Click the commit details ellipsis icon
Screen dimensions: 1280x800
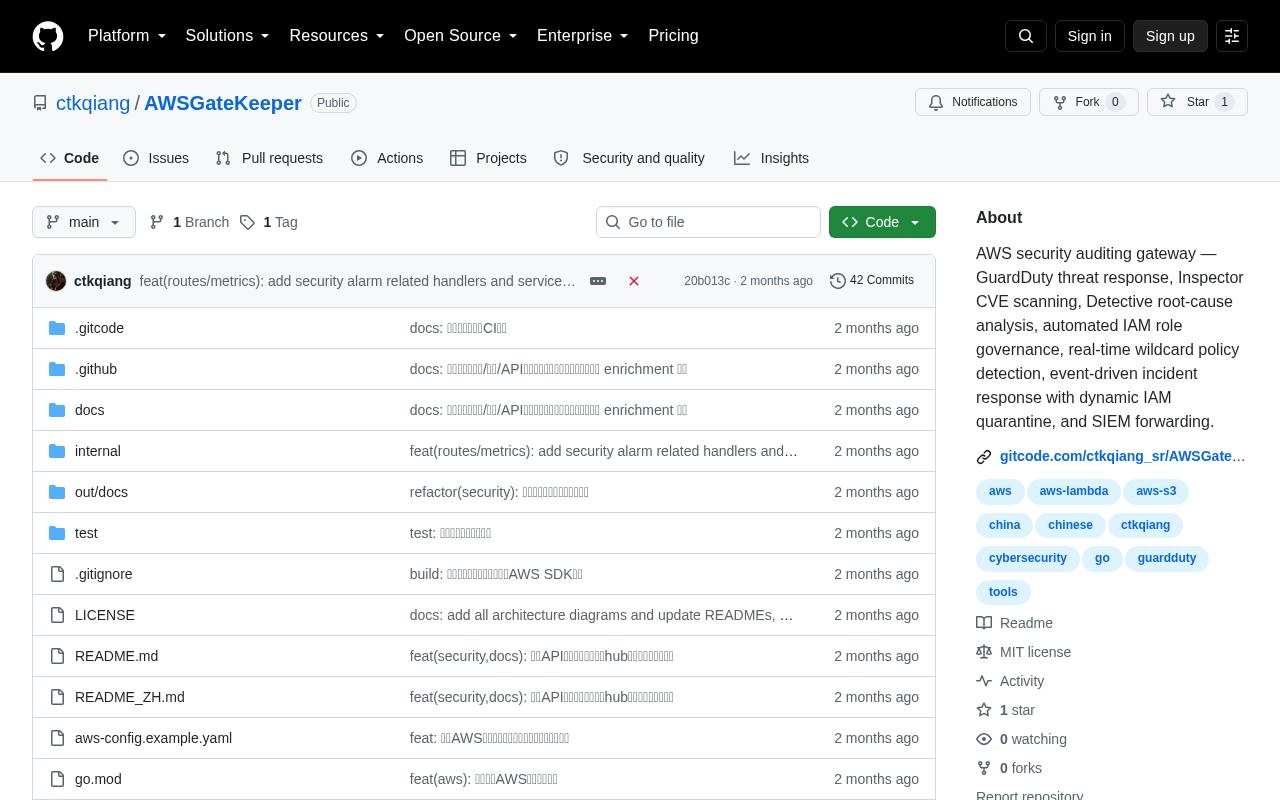coord(598,281)
